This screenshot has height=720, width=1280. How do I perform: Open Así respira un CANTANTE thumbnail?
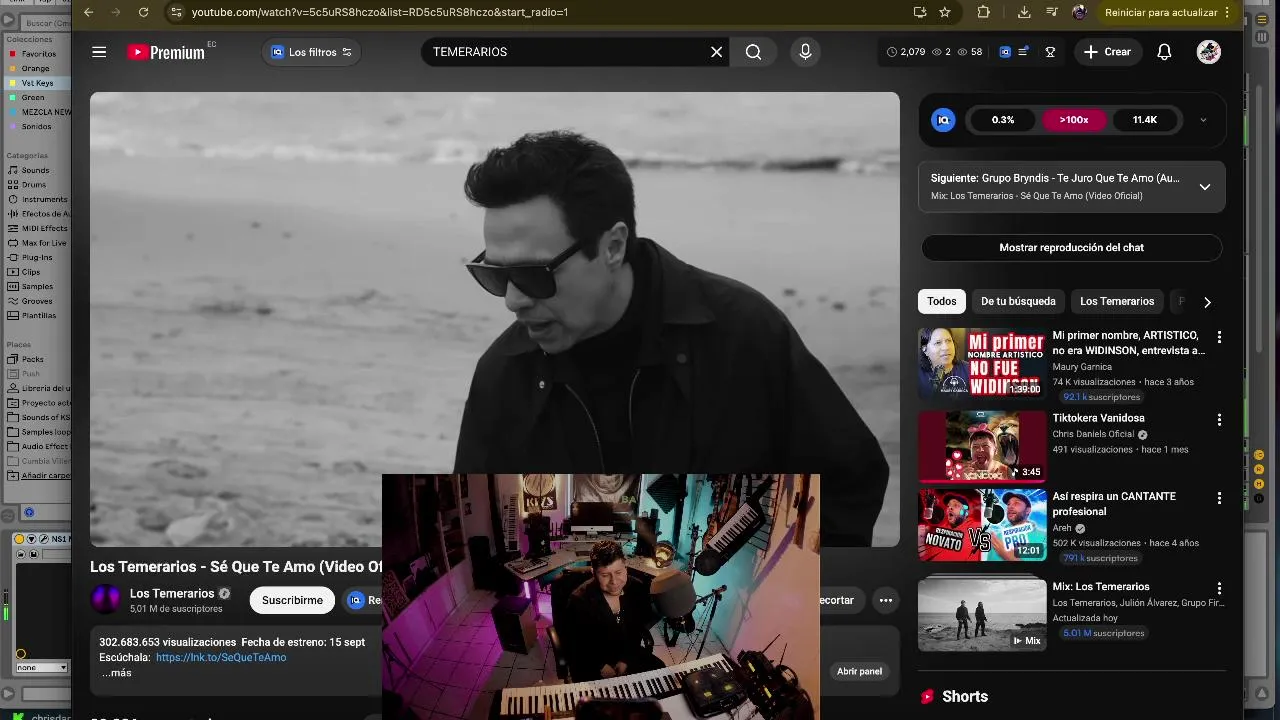tap(982, 525)
